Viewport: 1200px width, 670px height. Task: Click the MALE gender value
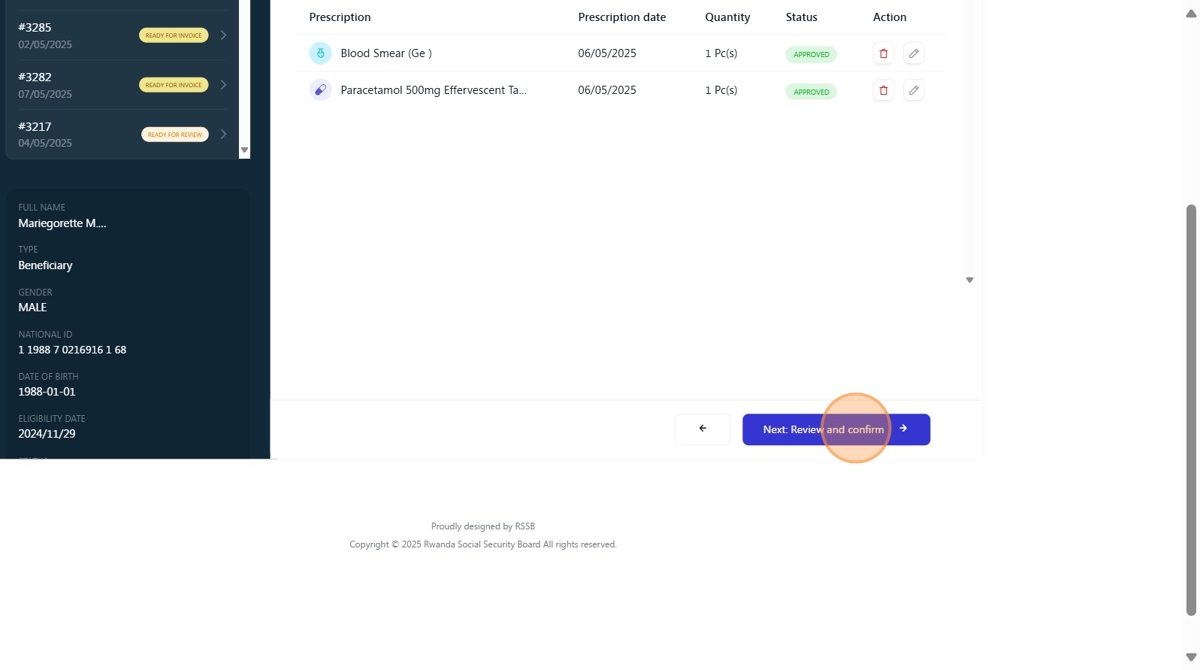tap(32, 307)
